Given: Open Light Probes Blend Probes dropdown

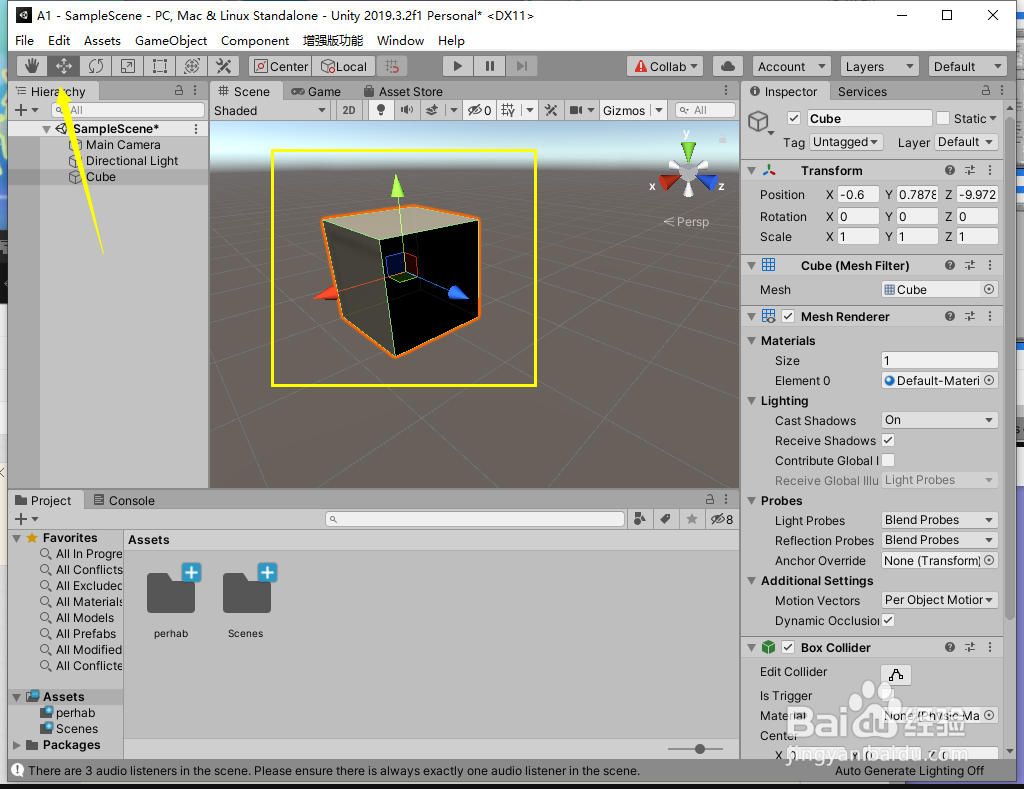Looking at the screenshot, I should (x=939, y=520).
